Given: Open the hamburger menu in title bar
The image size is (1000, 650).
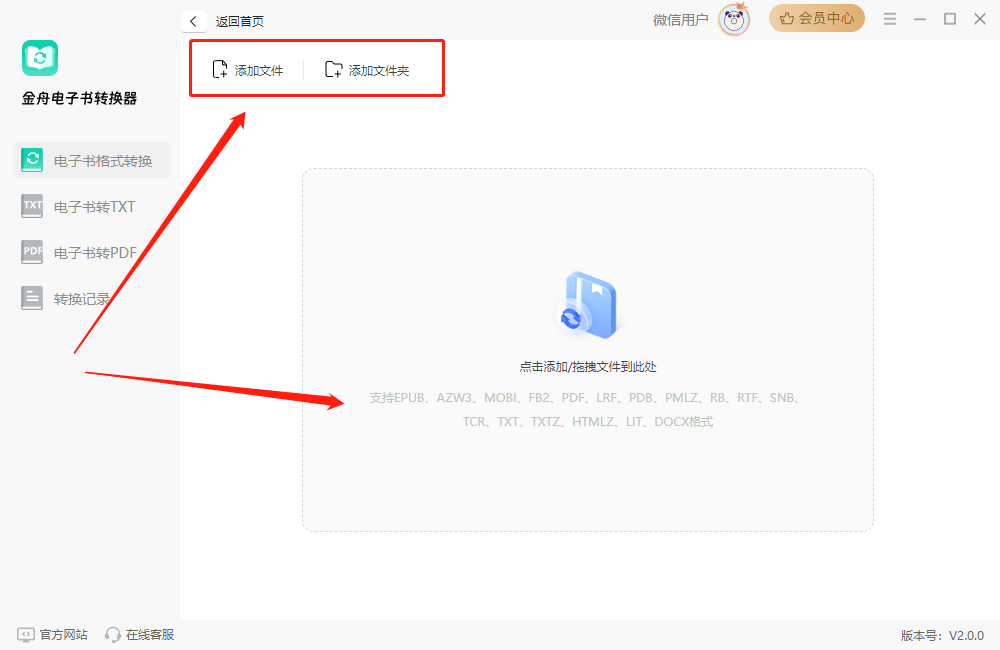Looking at the screenshot, I should click(890, 19).
